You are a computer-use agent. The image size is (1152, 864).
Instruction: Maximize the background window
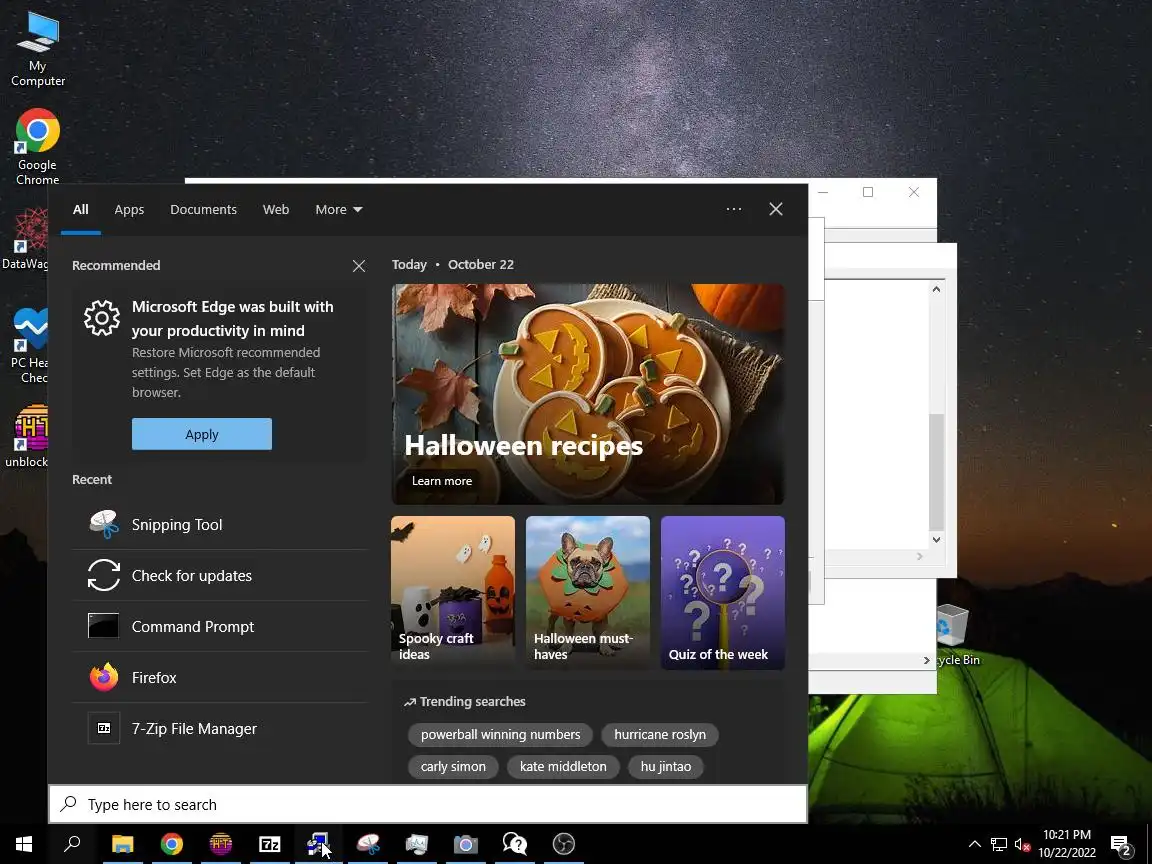tap(868, 192)
